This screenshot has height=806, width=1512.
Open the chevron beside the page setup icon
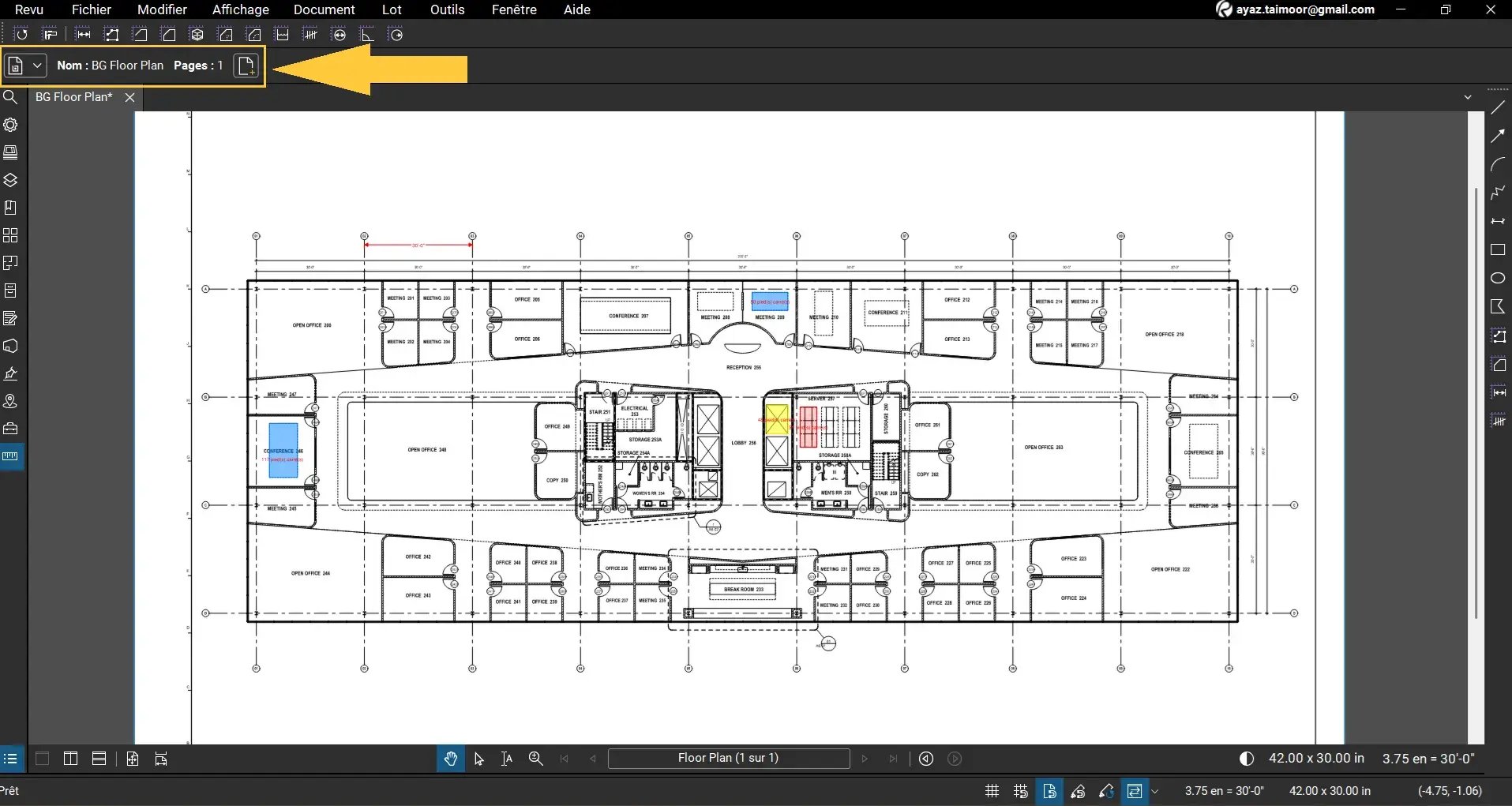(x=1154, y=791)
